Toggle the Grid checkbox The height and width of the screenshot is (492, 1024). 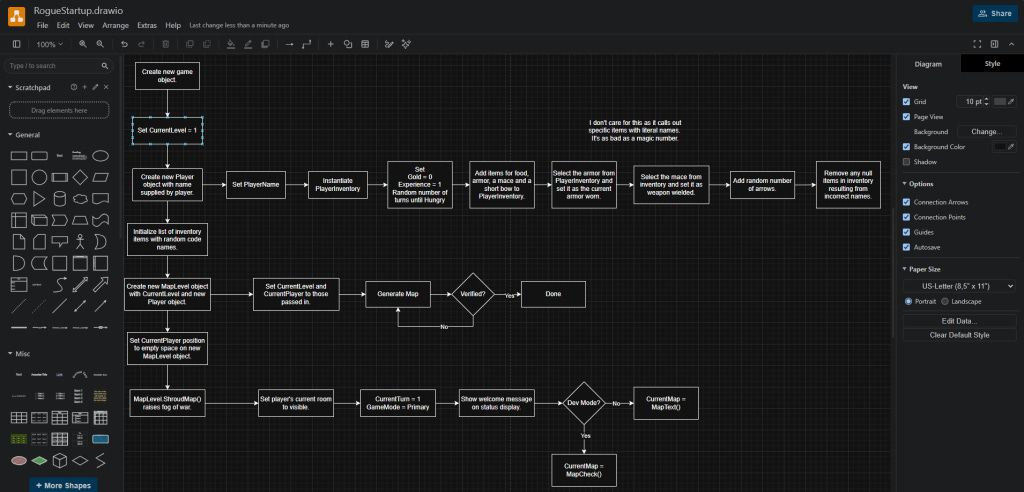point(906,102)
